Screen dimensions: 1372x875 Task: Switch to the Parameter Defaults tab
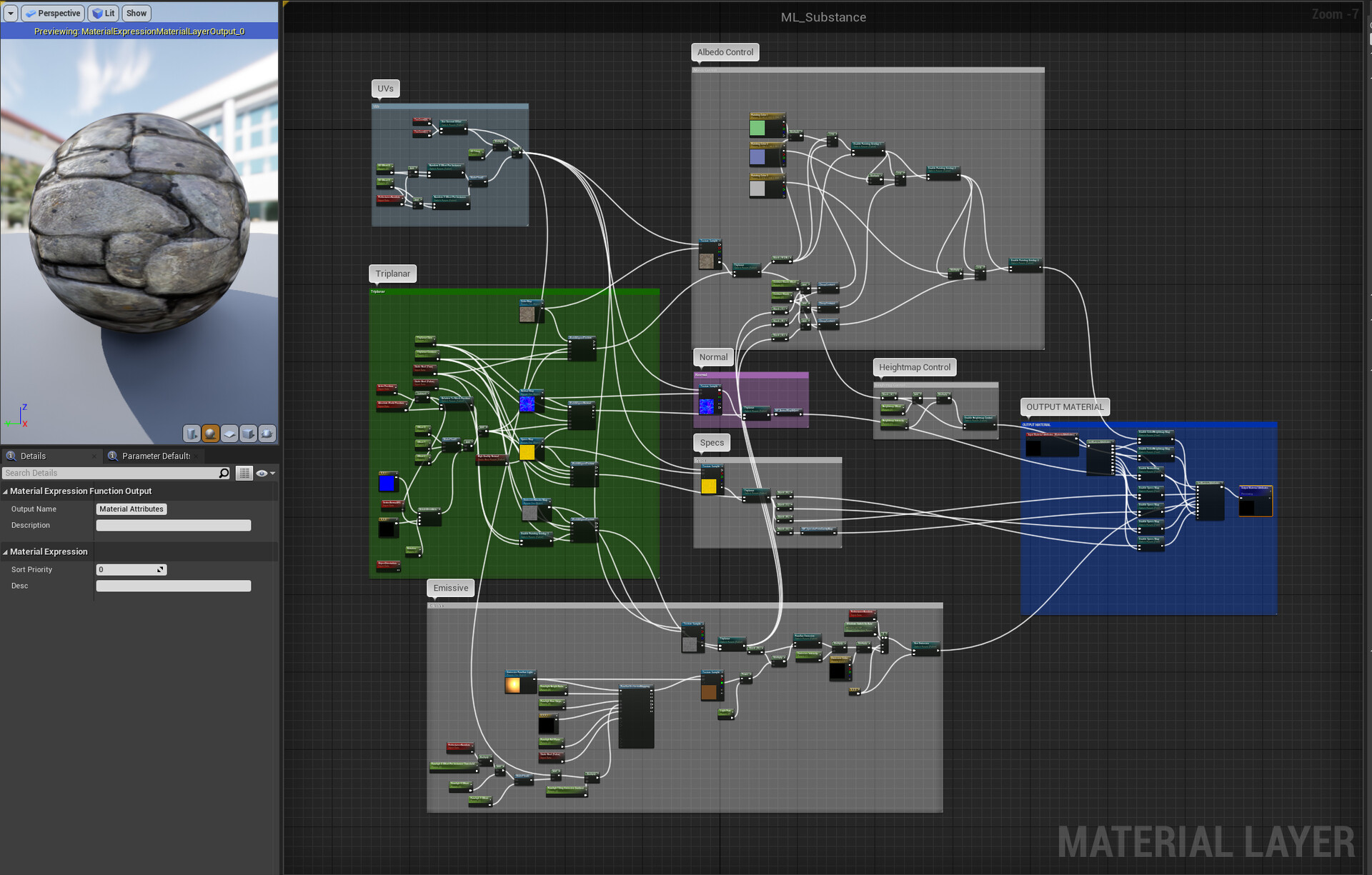(x=150, y=456)
